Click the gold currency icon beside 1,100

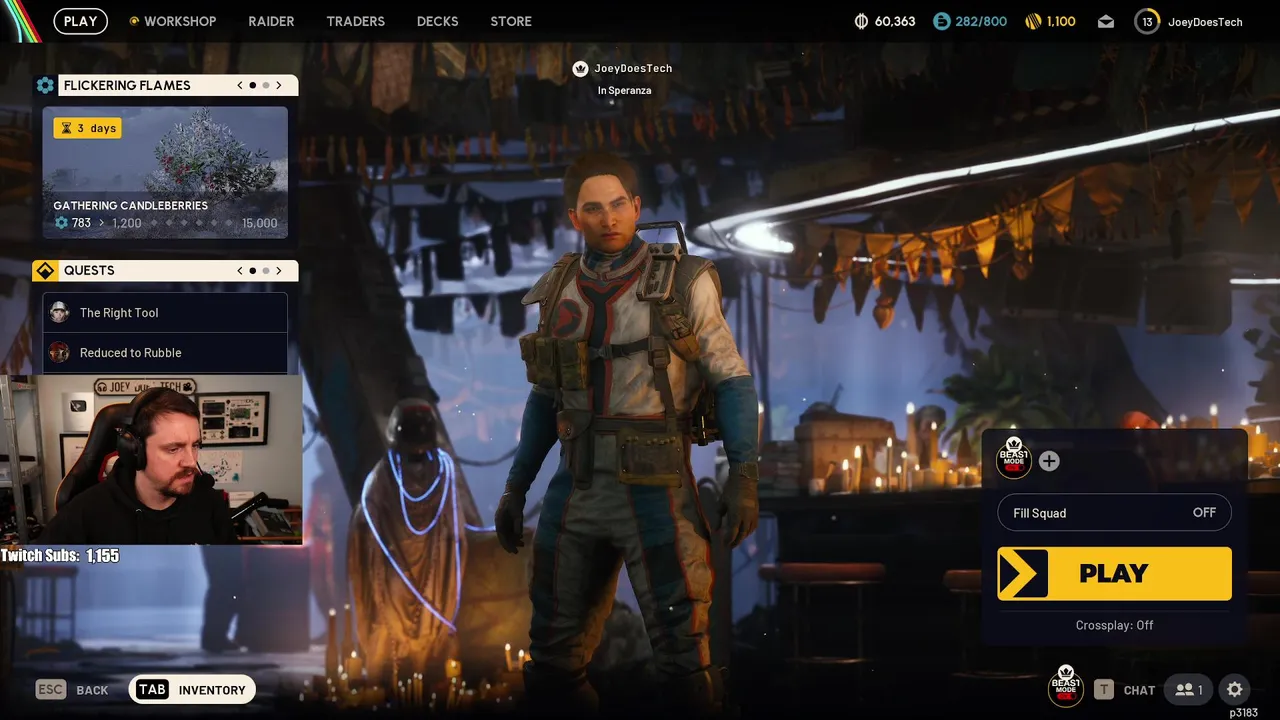tap(1033, 21)
